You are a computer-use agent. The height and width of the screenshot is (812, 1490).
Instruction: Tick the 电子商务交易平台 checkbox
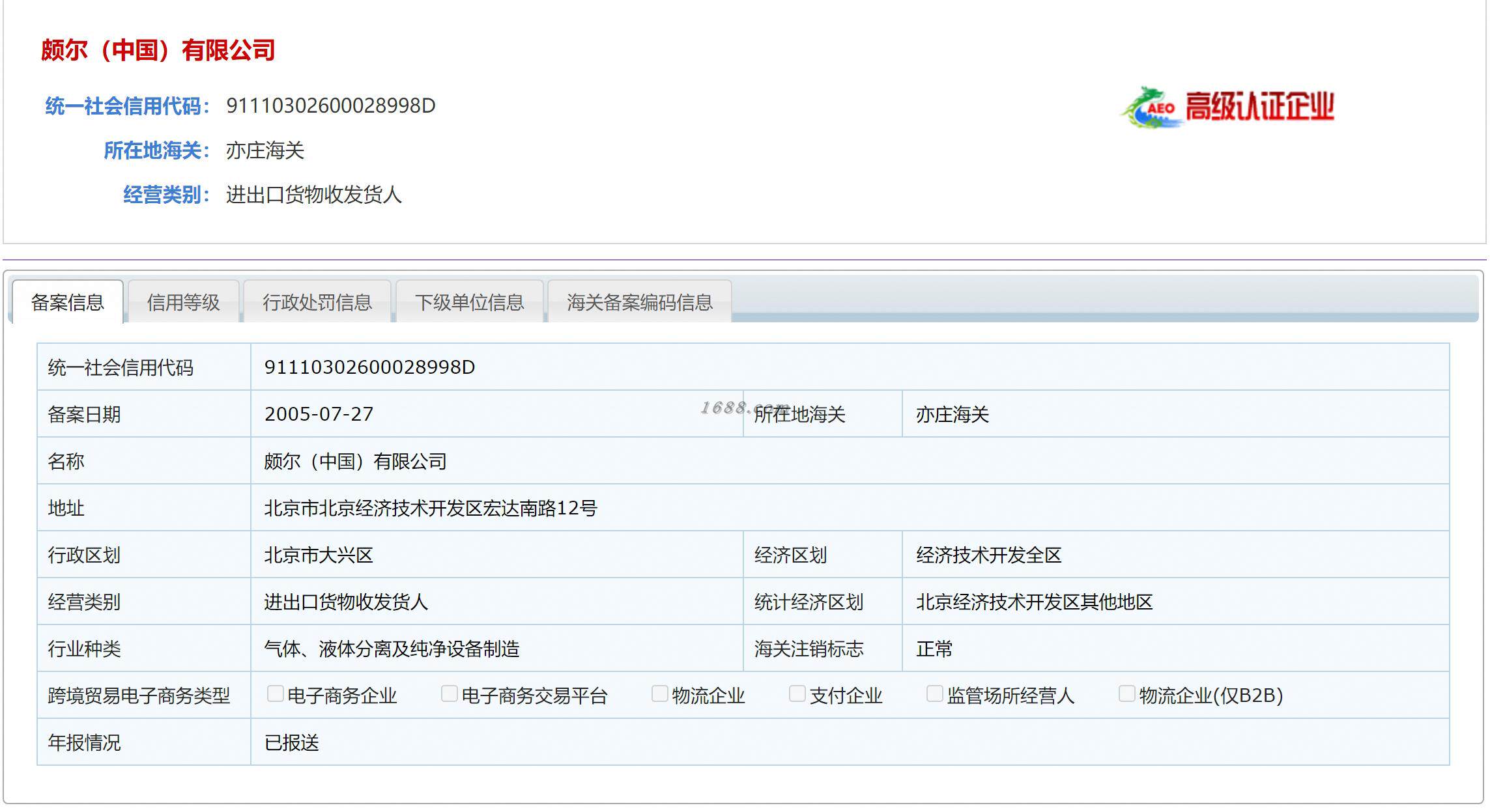449,694
